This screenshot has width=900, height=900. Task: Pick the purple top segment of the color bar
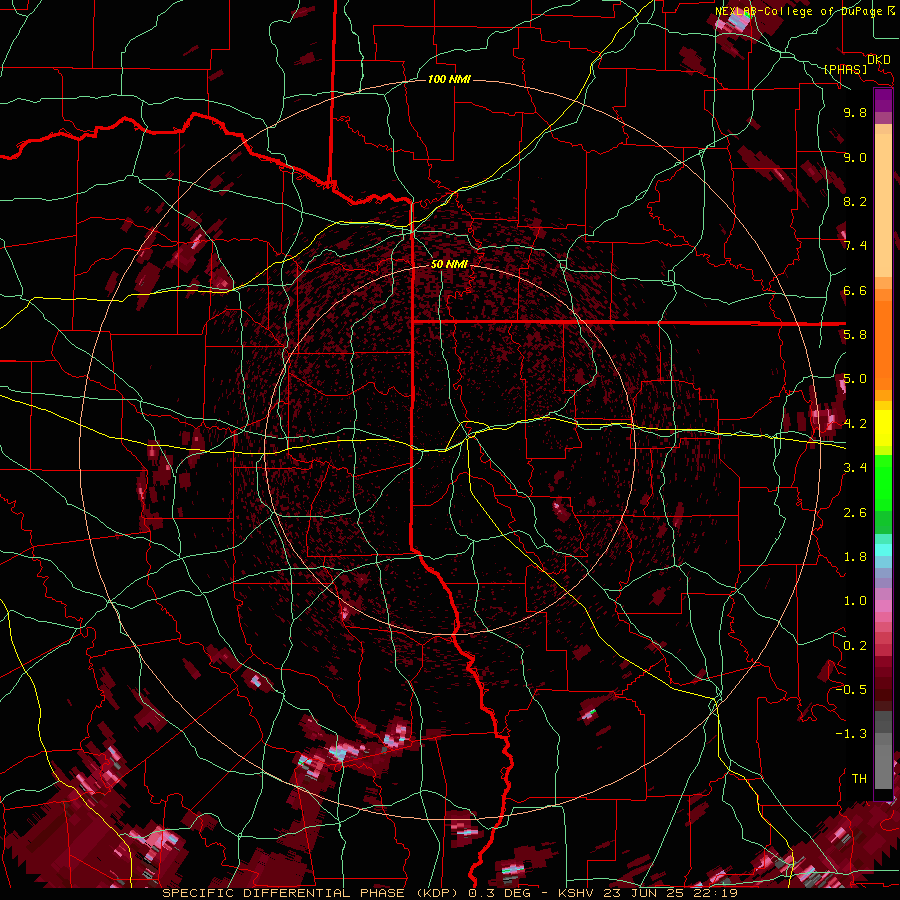tap(883, 100)
